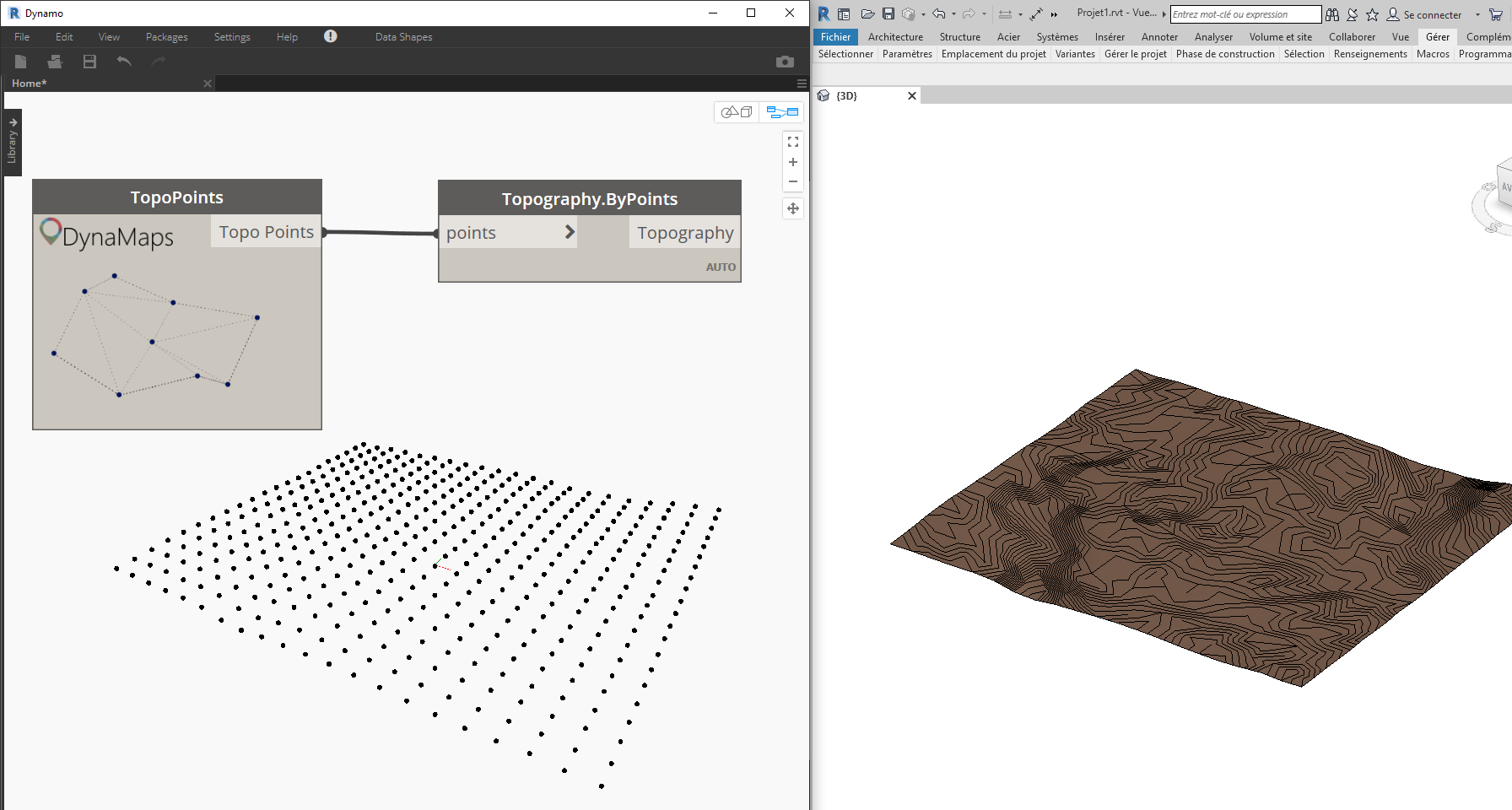Open the notification alert in menu bar
Viewport: 1512px width, 810px height.
point(331,36)
